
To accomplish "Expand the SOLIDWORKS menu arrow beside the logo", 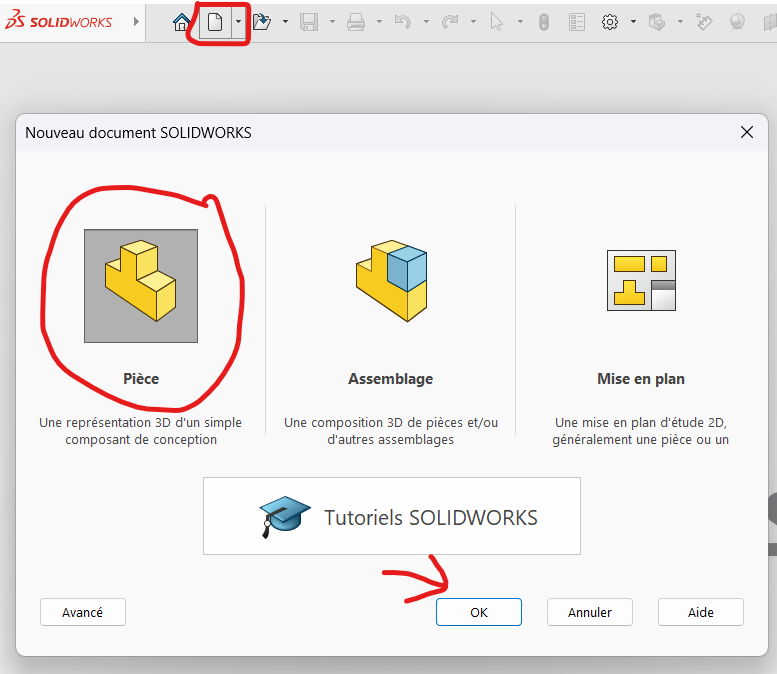I will [136, 21].
